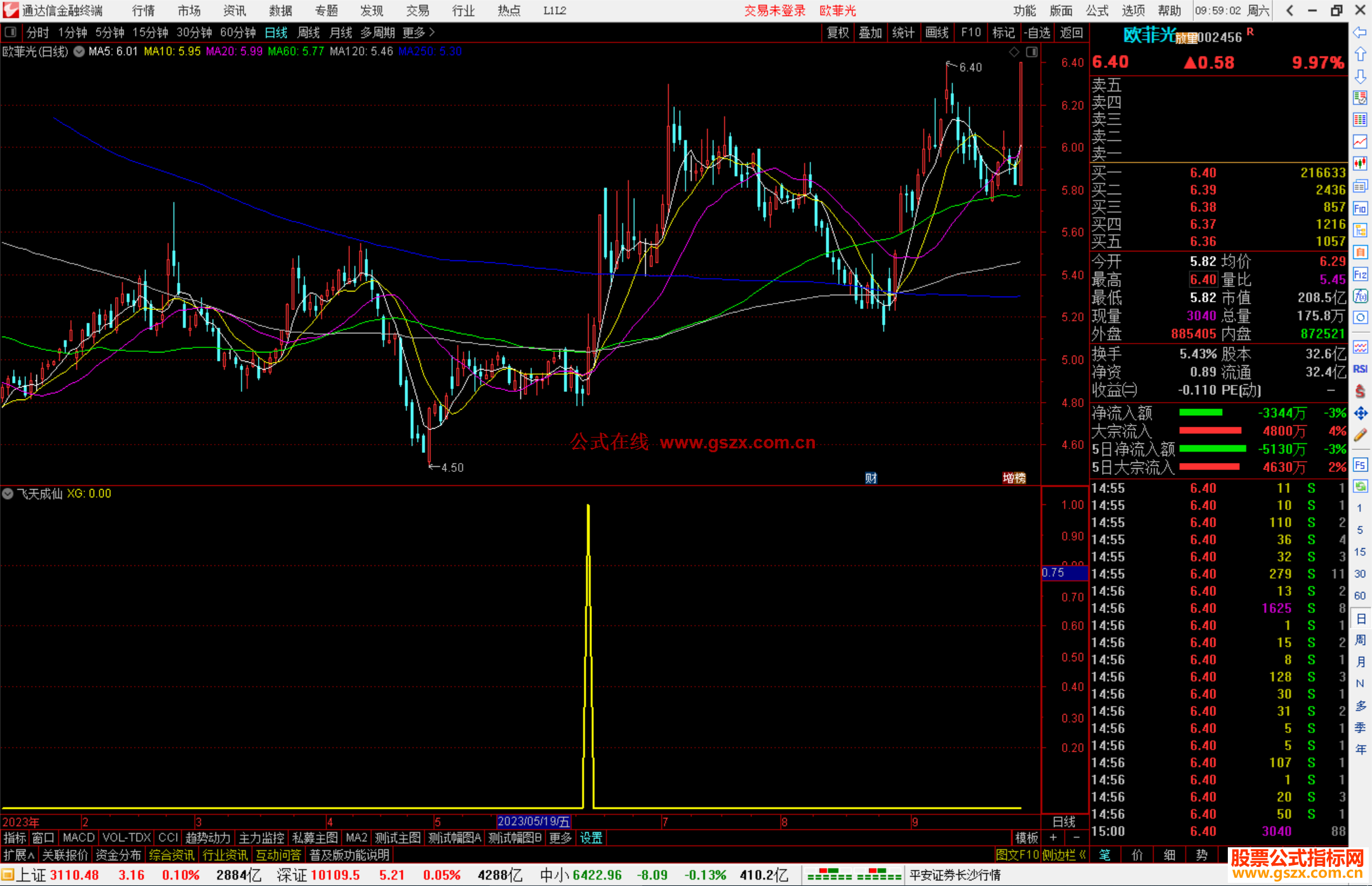
Task: Open the F12 trading sidebar icon
Action: click(x=1360, y=274)
